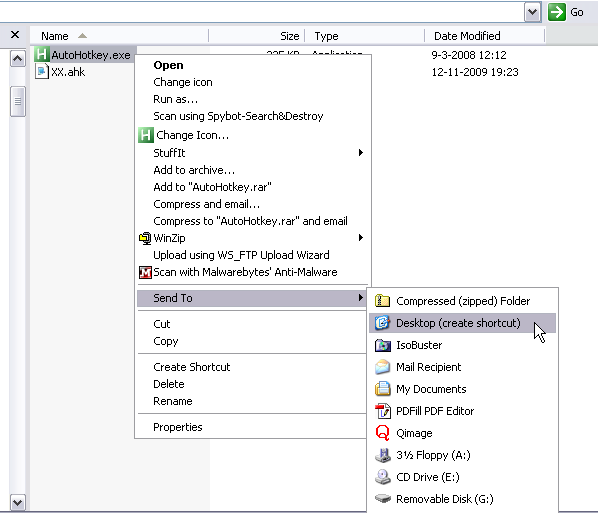
Task: Click the CD Drive (E:) disc icon
Action: (382, 477)
